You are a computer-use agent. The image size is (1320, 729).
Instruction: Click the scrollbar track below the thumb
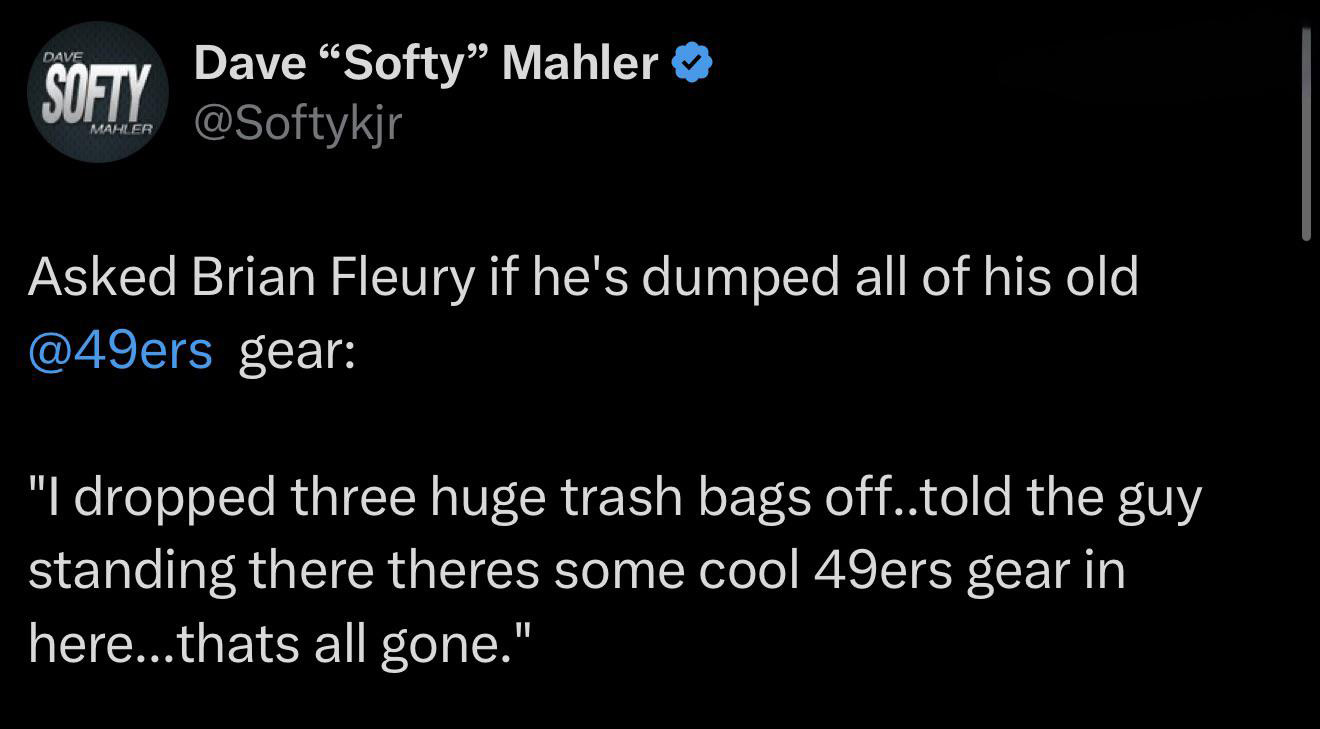tap(1306, 480)
